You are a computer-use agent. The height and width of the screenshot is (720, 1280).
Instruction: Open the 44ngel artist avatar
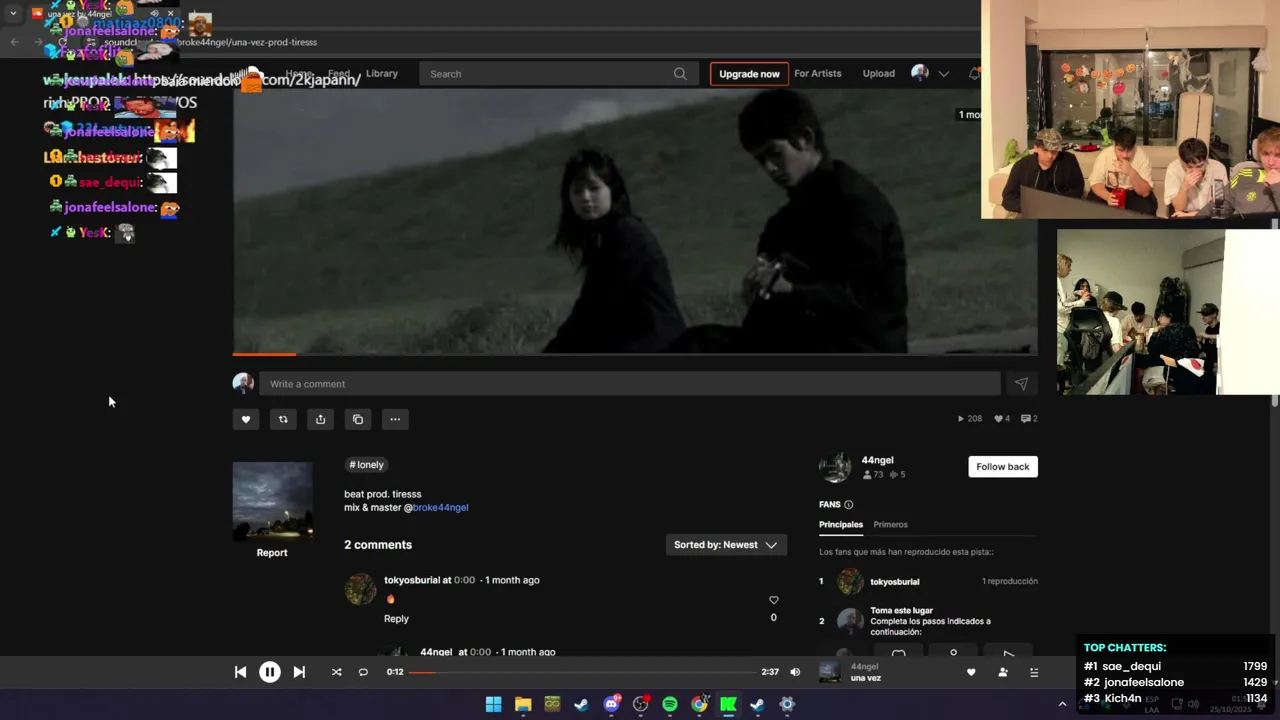(x=835, y=467)
